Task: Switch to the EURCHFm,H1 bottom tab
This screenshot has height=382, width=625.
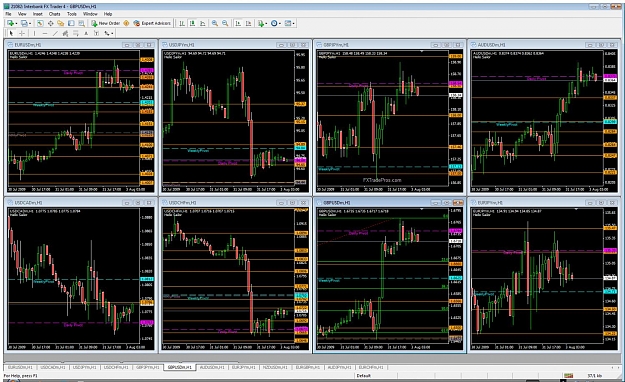Action: coord(371,367)
